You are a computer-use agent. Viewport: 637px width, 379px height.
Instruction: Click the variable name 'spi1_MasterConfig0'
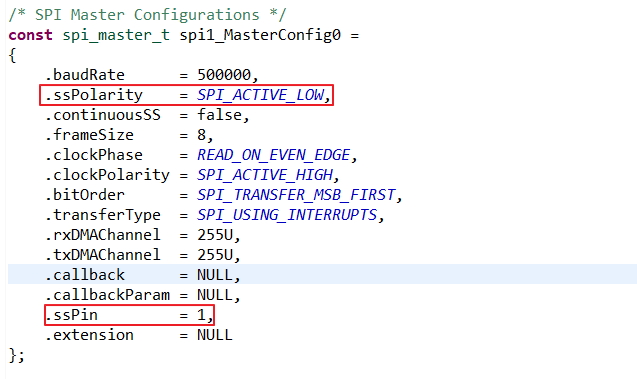pyautogui.click(x=260, y=35)
